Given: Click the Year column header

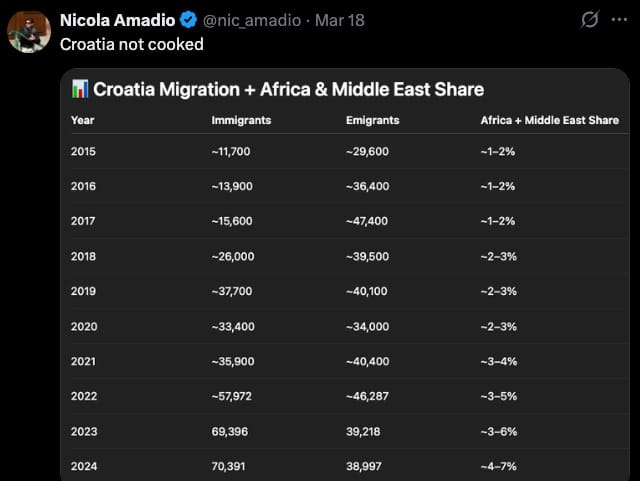Looking at the screenshot, I should 82,120.
